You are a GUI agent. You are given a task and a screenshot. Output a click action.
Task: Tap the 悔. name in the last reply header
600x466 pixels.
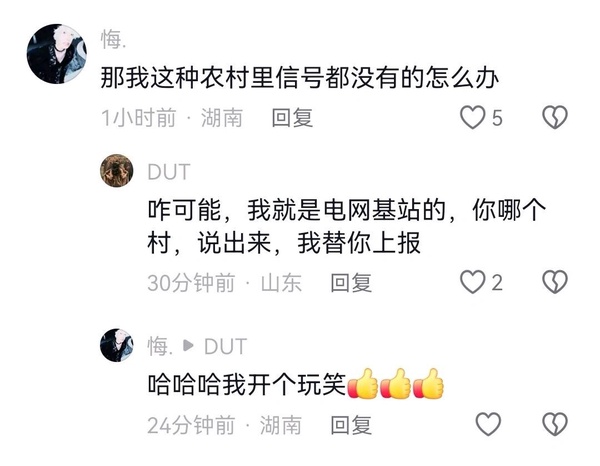point(160,346)
